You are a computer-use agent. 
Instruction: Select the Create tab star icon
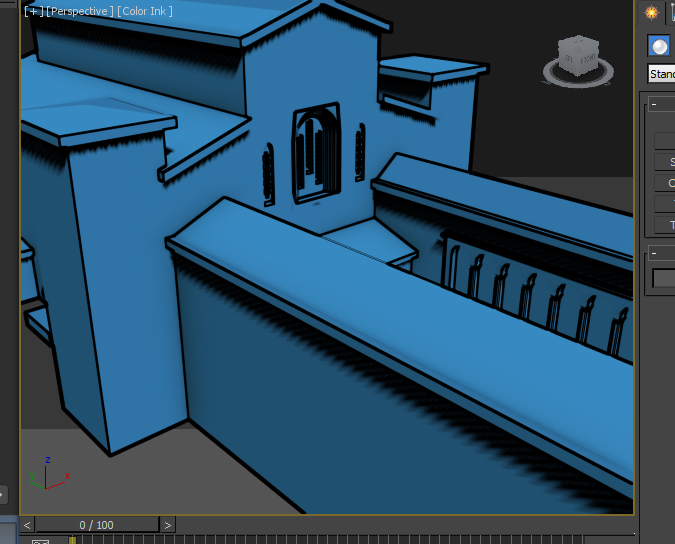[x=652, y=13]
